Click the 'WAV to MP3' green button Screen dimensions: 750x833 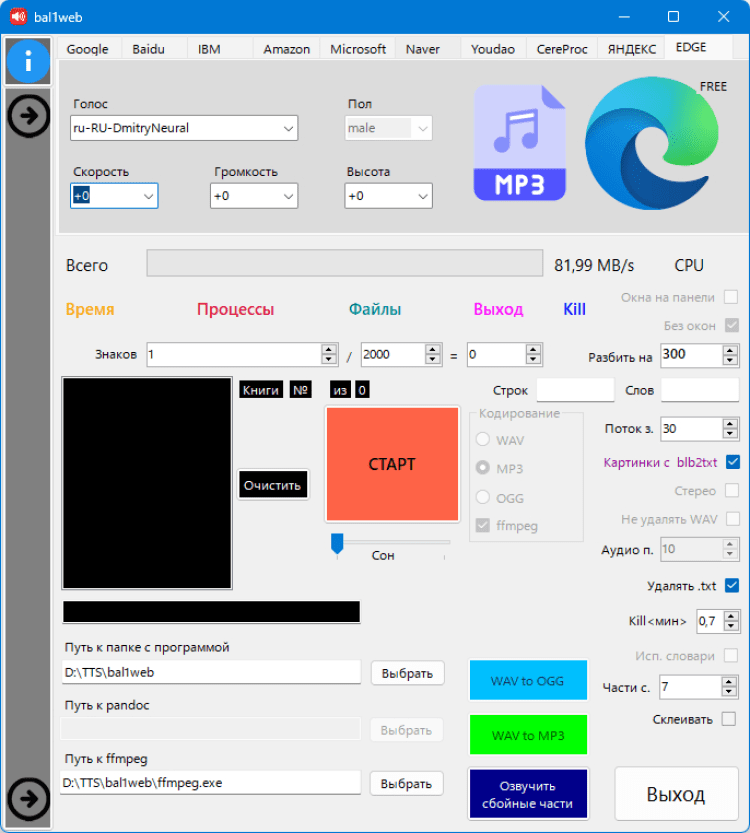[x=528, y=735]
